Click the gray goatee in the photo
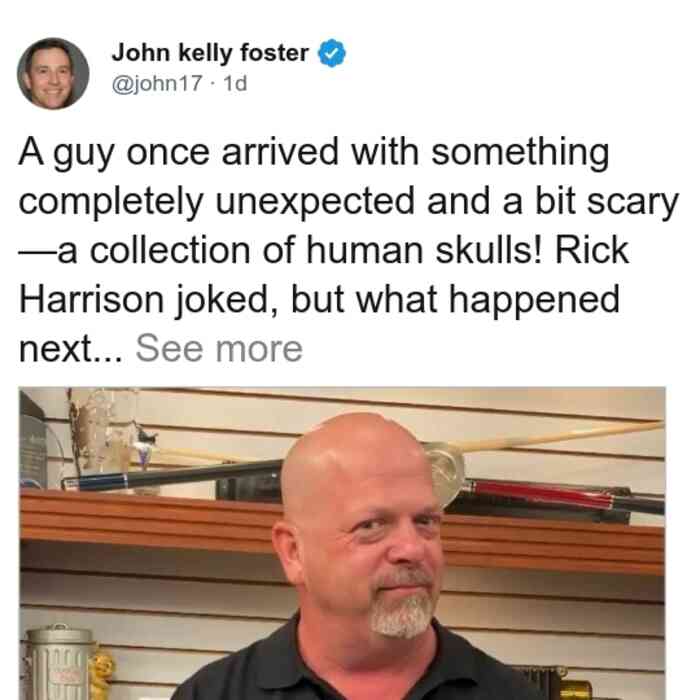The height and width of the screenshot is (700, 700). [x=400, y=614]
